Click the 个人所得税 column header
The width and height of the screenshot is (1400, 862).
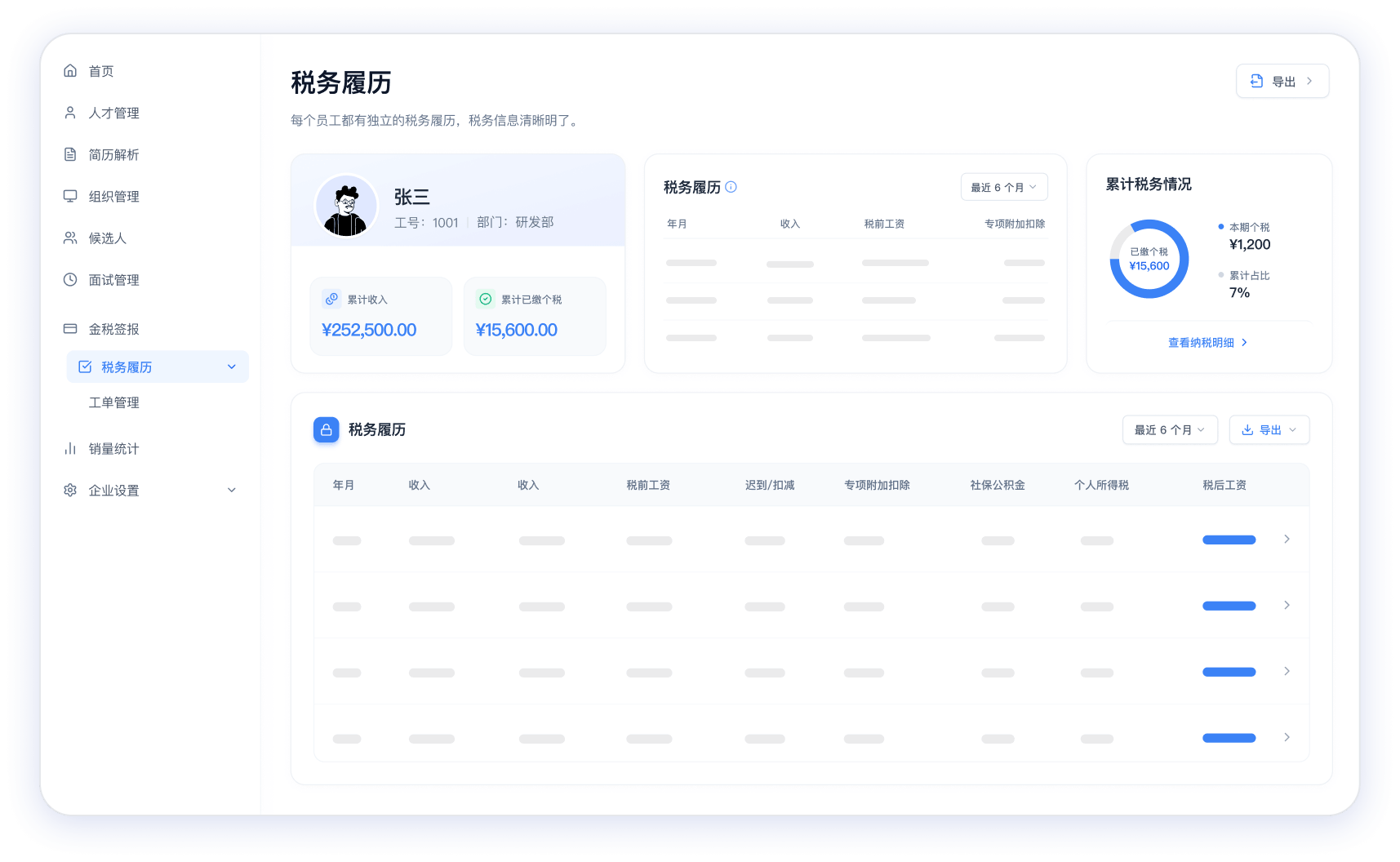click(x=1101, y=485)
